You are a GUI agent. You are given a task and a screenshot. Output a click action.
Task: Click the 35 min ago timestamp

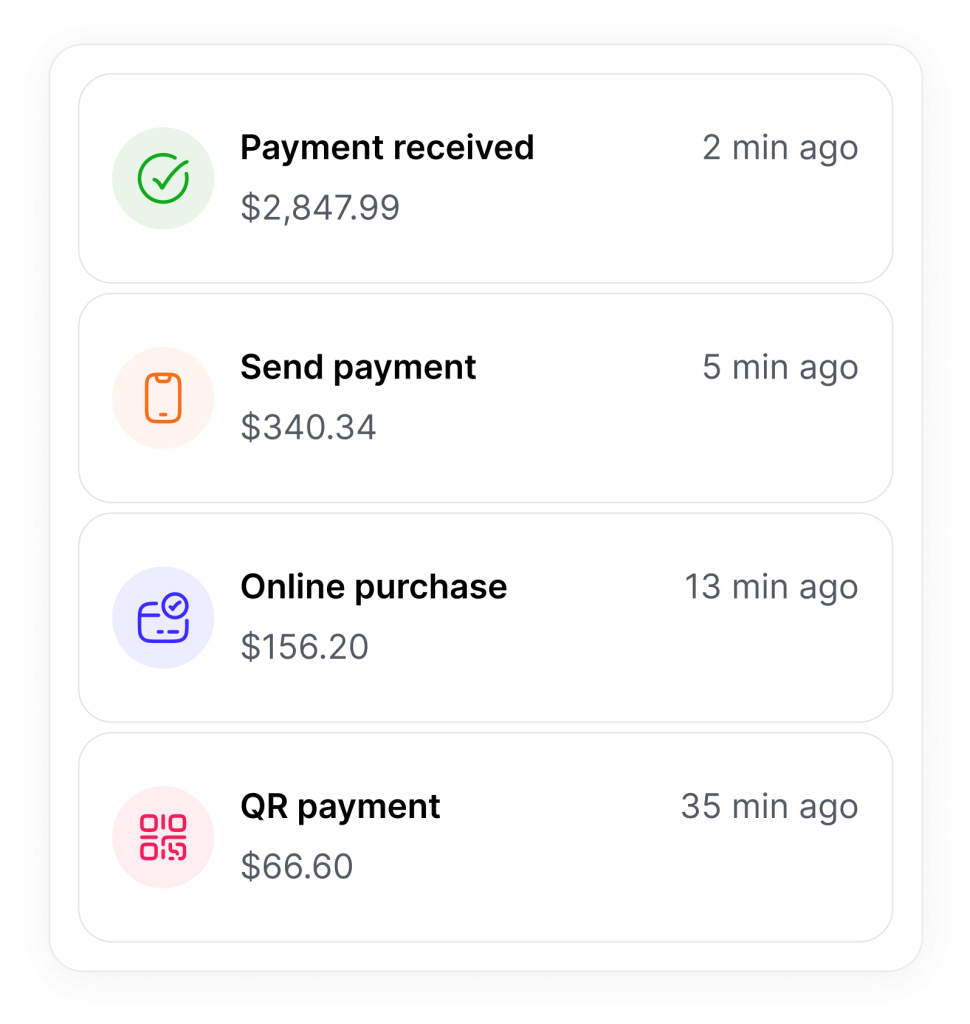(x=769, y=807)
